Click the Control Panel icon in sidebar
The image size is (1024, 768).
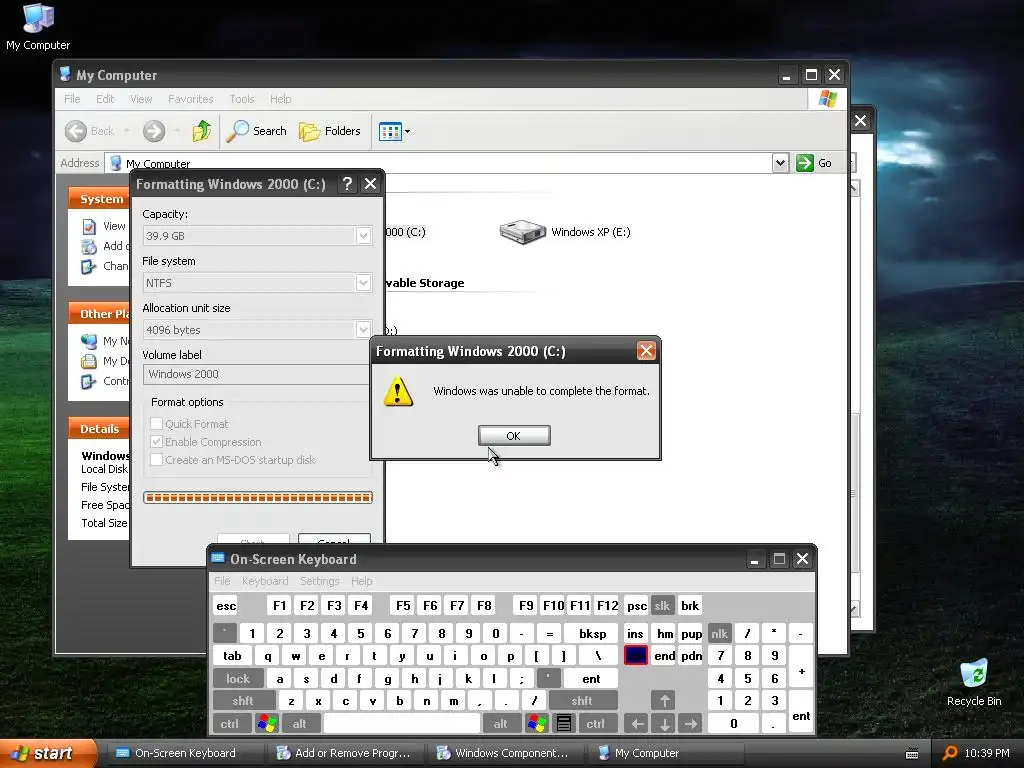coord(89,381)
